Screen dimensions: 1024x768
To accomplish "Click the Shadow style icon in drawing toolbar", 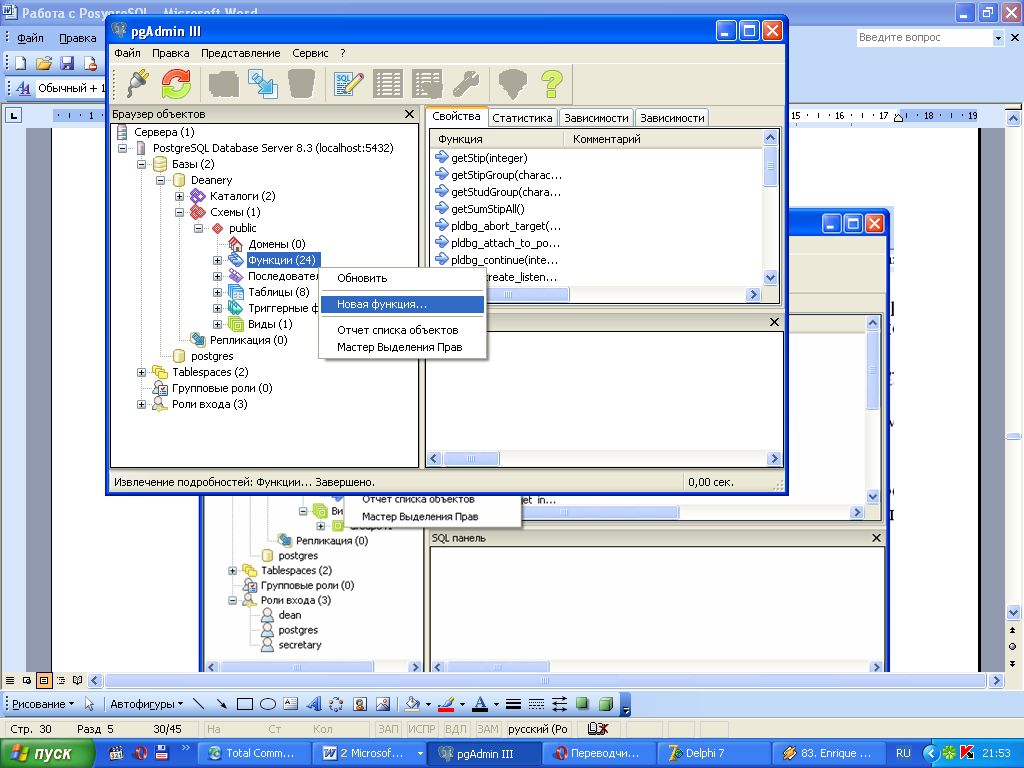I will (x=583, y=704).
